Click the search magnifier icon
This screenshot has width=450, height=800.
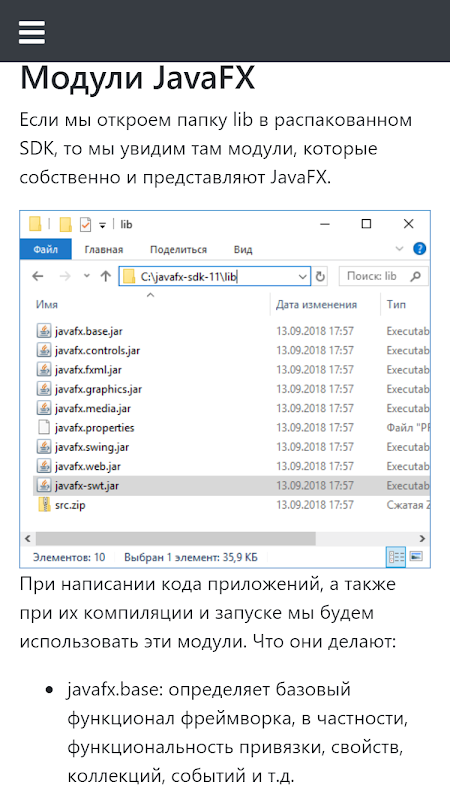(x=416, y=276)
